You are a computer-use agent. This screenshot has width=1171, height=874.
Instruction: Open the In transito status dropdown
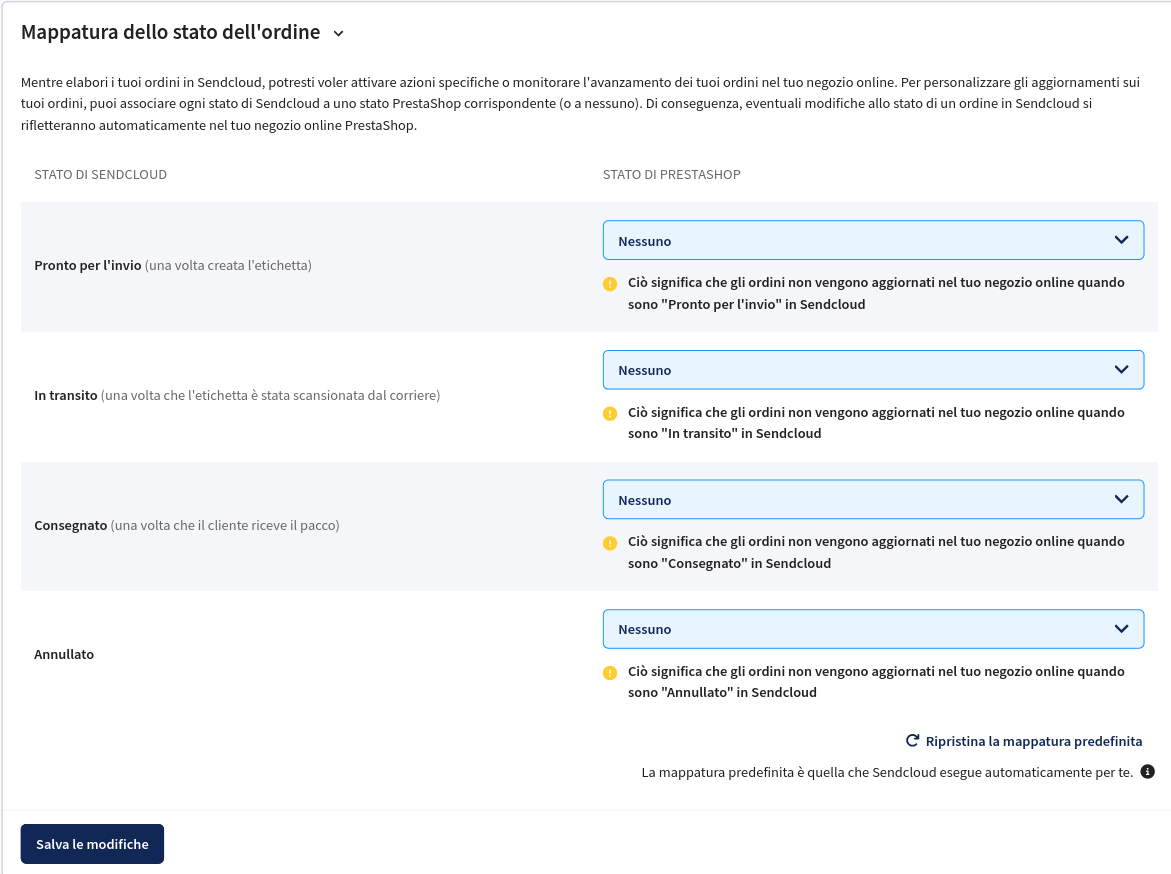tap(873, 370)
